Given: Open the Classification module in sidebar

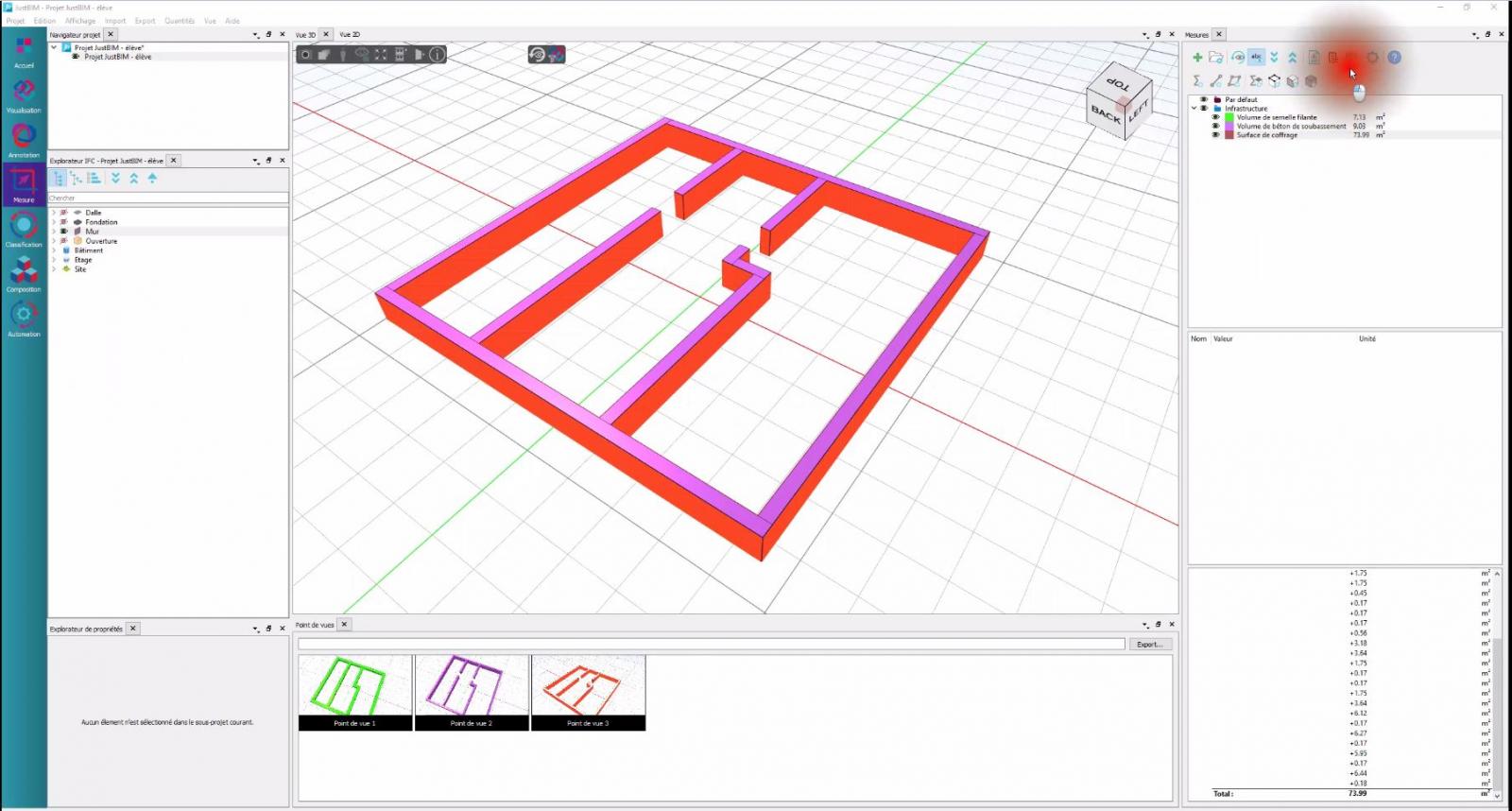Looking at the screenshot, I should point(24,228).
